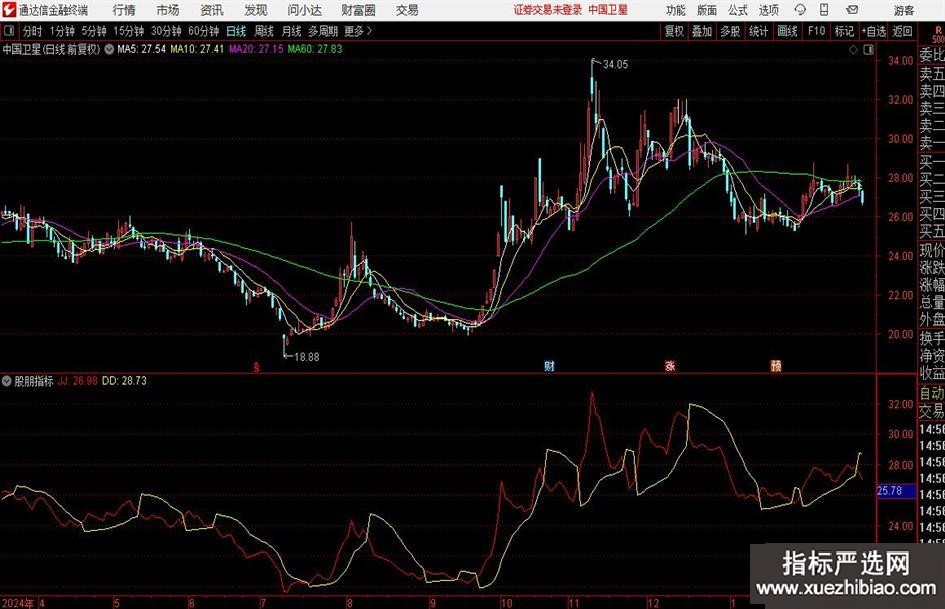This screenshot has height=609, width=945.
Task: Click the 游客 guest account label
Action: tap(903, 10)
